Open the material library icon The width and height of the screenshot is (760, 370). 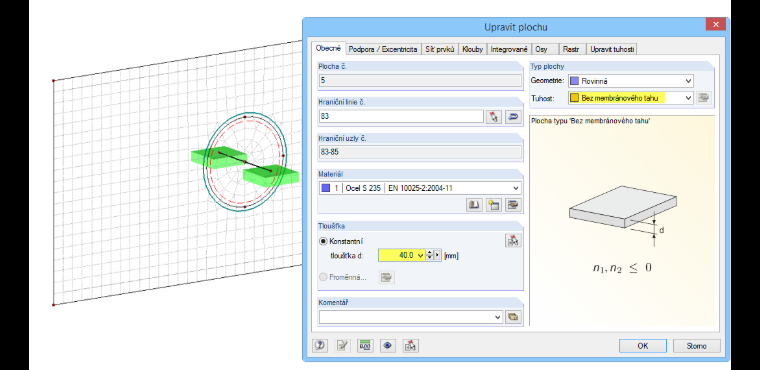click(x=474, y=205)
